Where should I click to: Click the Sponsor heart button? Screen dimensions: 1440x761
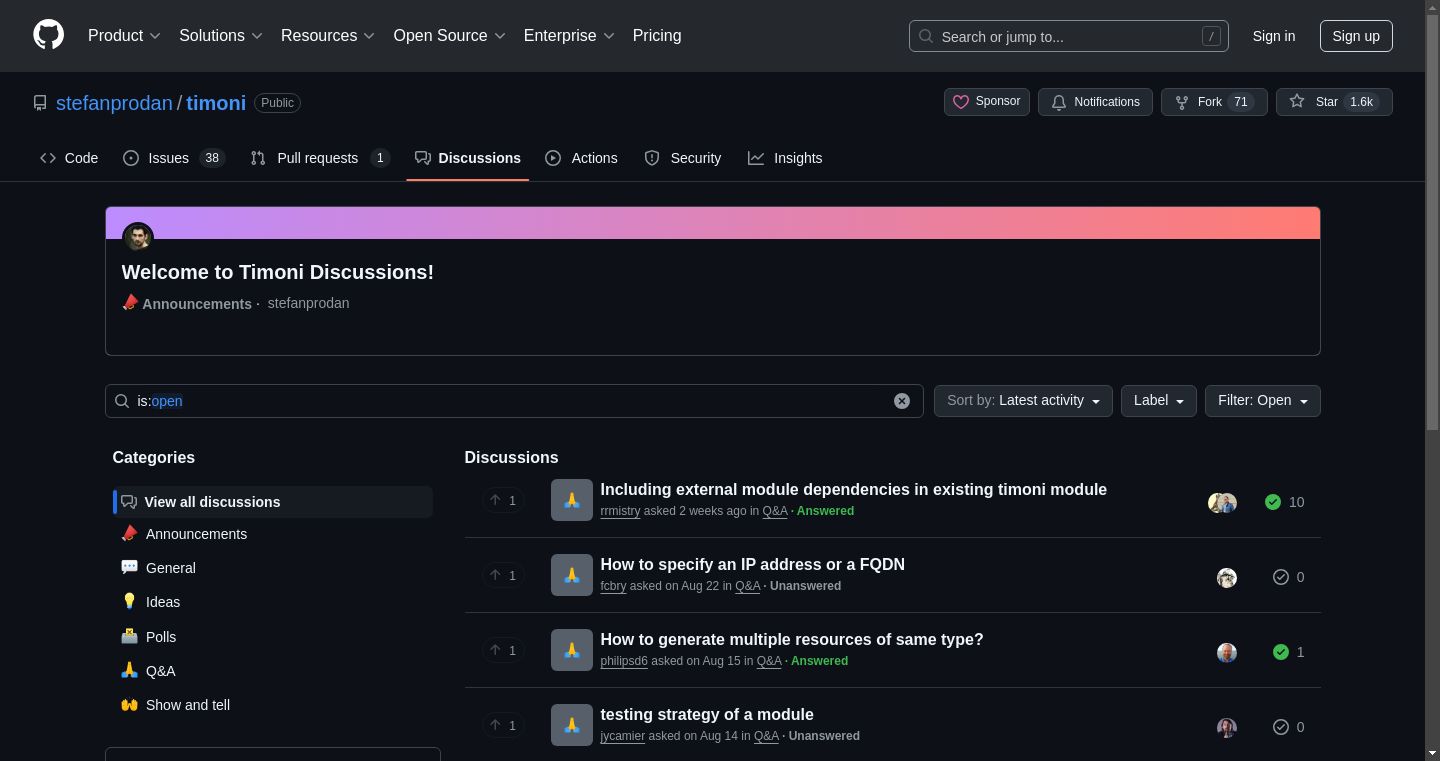[986, 102]
